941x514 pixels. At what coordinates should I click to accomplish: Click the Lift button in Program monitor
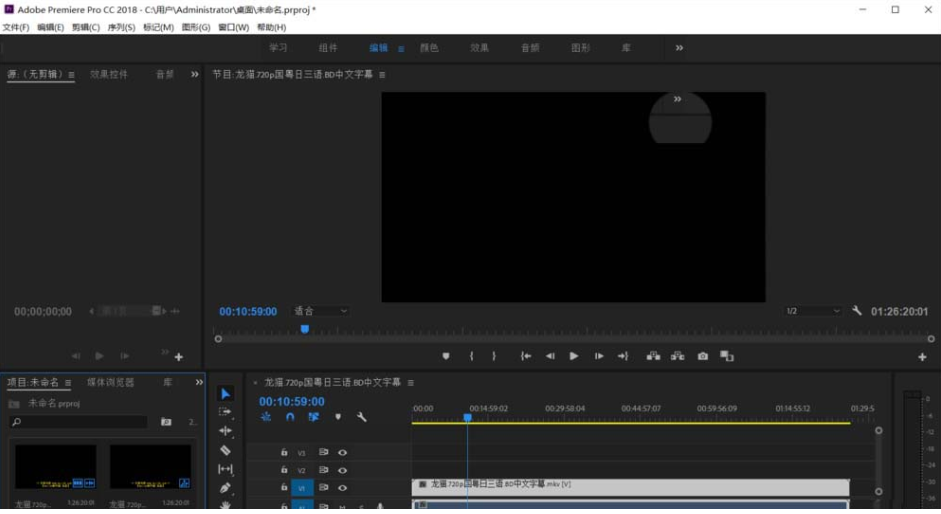pyautogui.click(x=653, y=356)
